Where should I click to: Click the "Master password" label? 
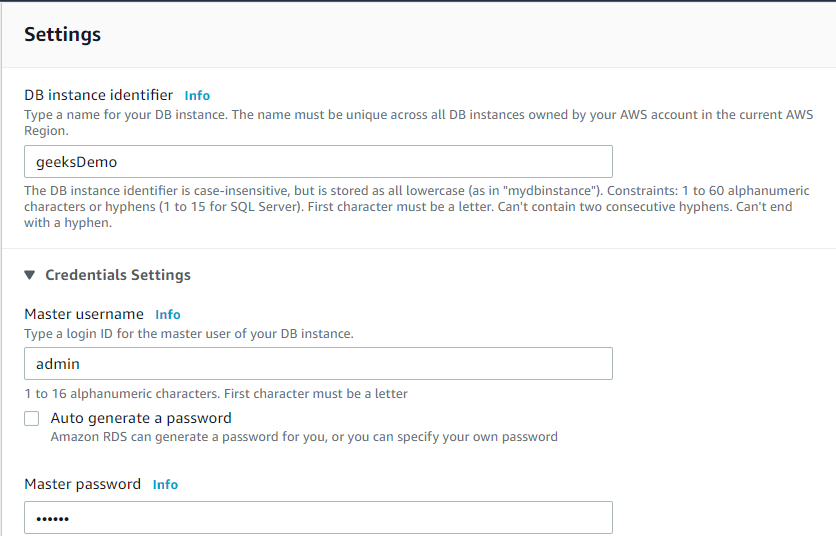pos(82,484)
